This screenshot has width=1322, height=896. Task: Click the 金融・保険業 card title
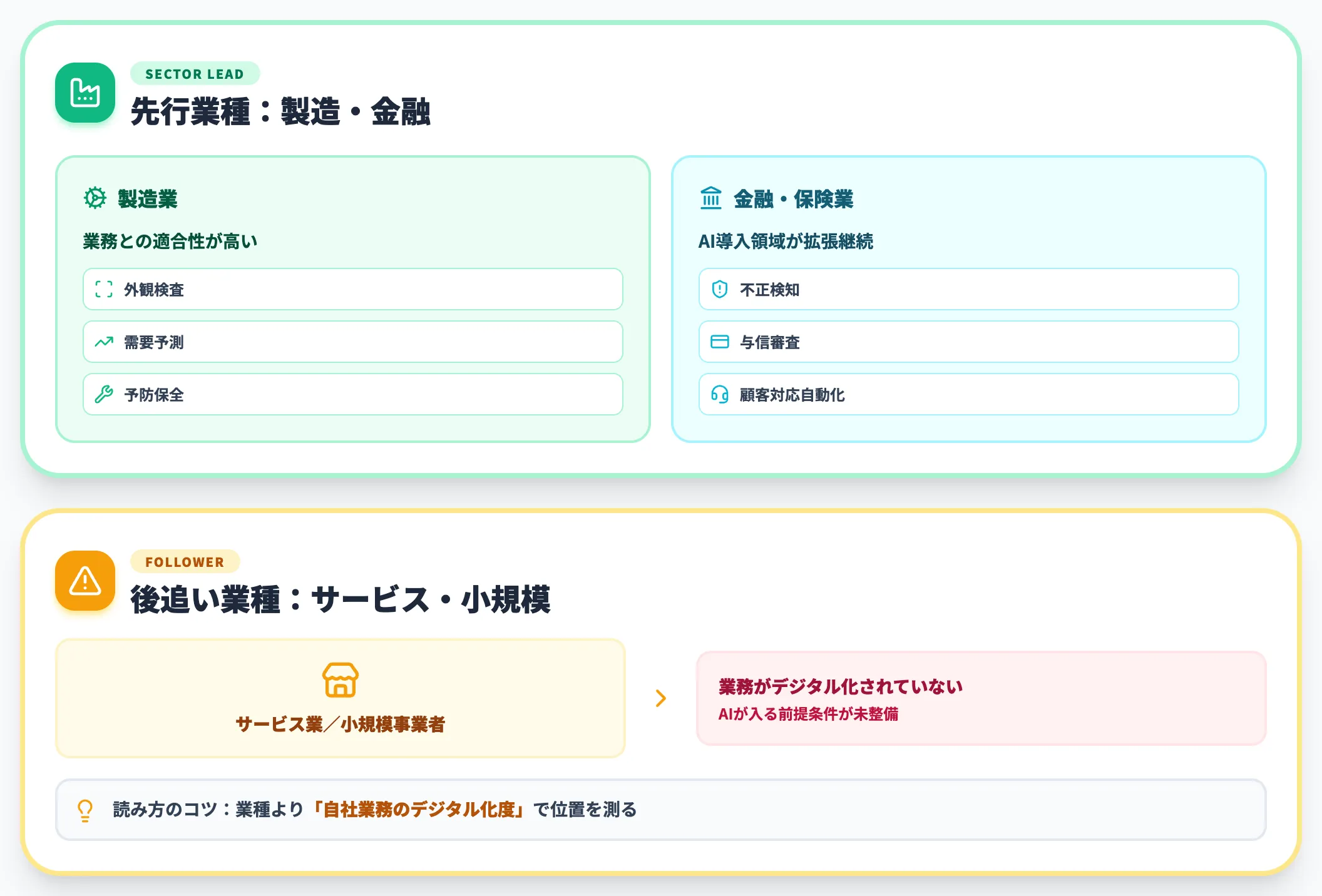pyautogui.click(x=794, y=199)
